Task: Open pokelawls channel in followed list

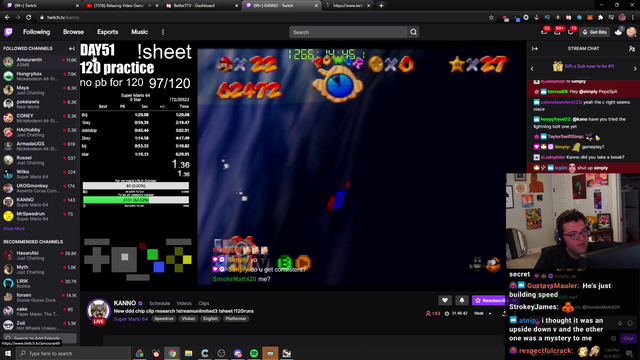Action: 40,104
